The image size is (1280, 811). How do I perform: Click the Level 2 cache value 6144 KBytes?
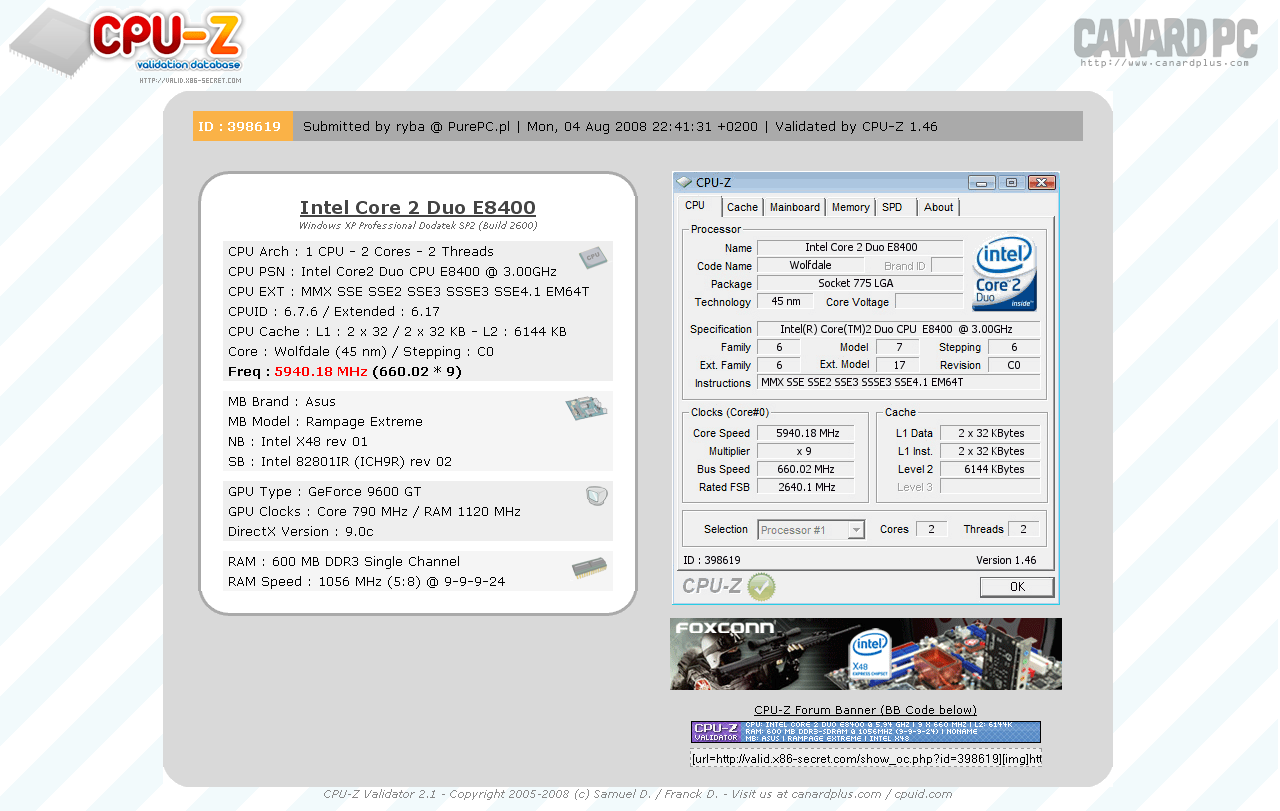pos(990,469)
